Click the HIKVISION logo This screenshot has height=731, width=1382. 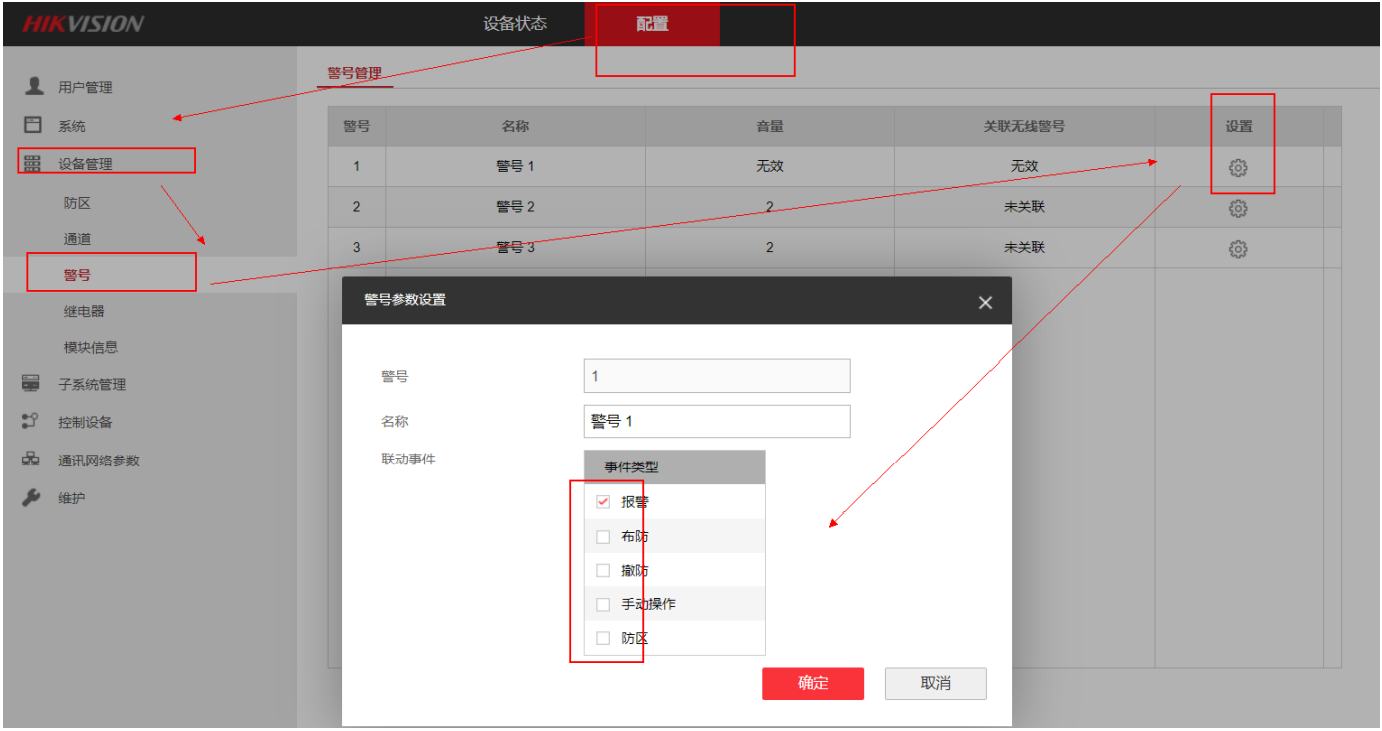point(84,24)
